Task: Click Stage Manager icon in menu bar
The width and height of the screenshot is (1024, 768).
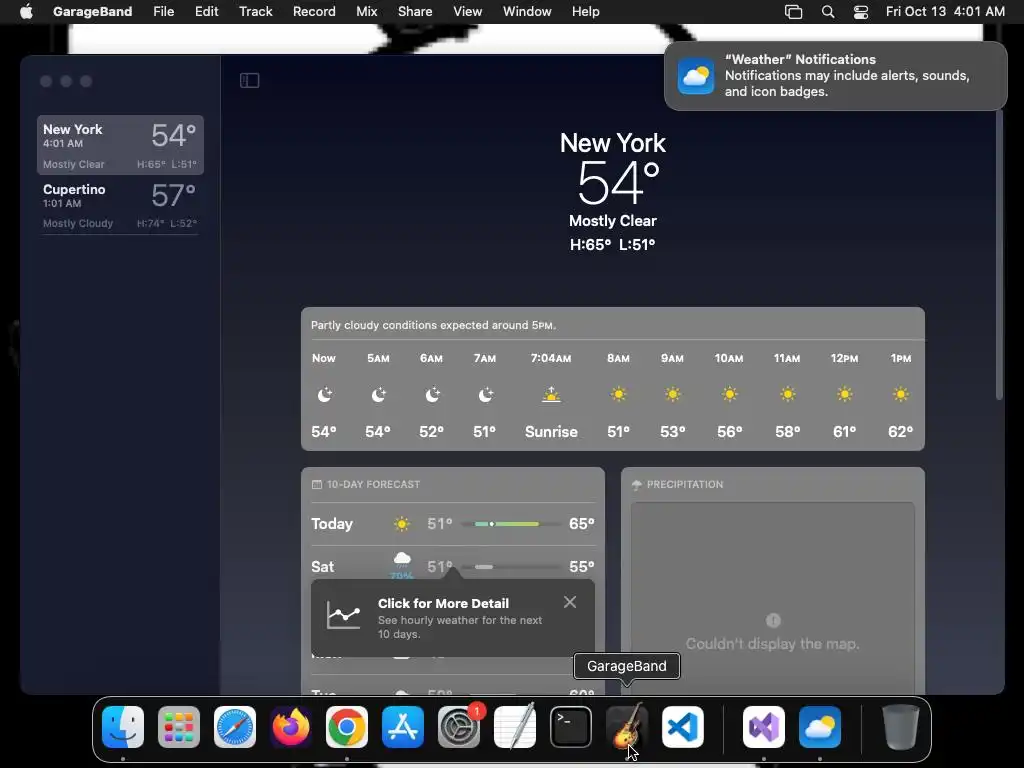Action: click(x=793, y=11)
